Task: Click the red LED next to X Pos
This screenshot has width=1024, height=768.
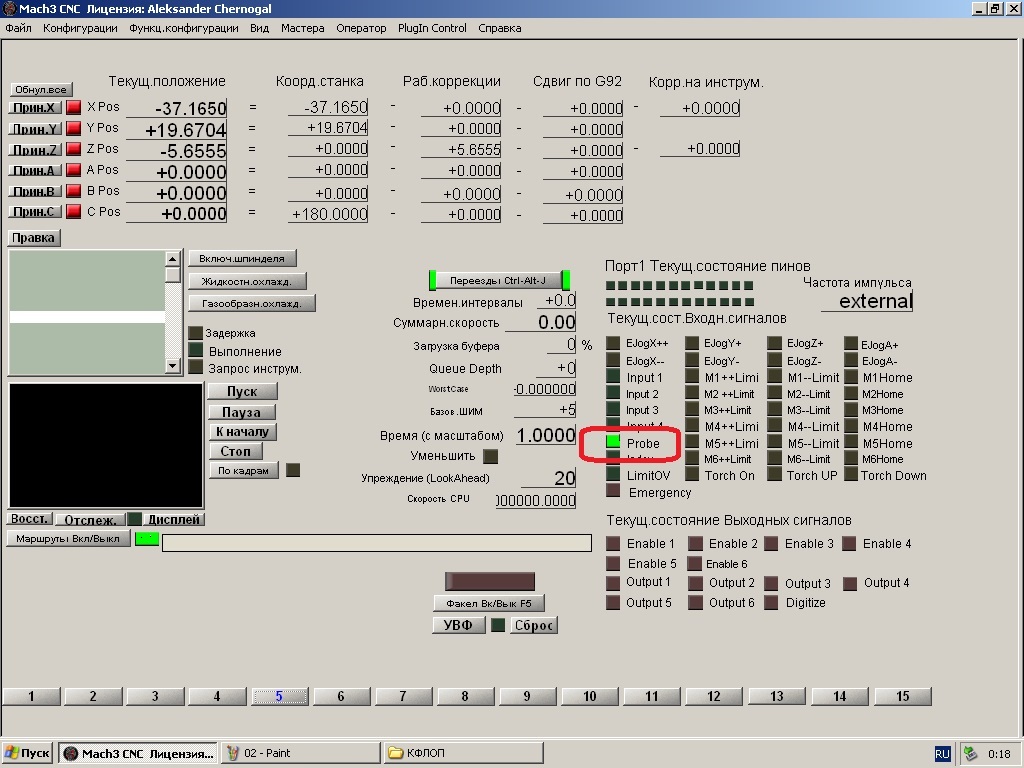Action: 74,107
